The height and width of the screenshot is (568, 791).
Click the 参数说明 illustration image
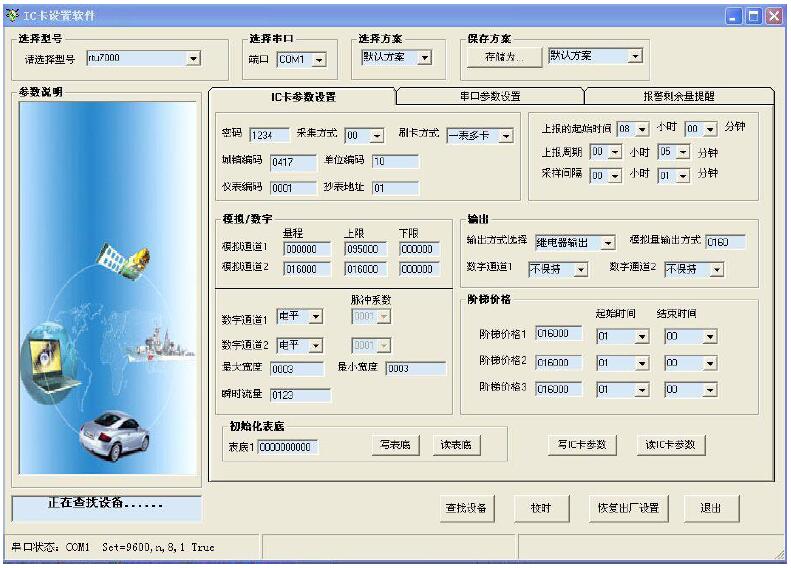coord(108,288)
